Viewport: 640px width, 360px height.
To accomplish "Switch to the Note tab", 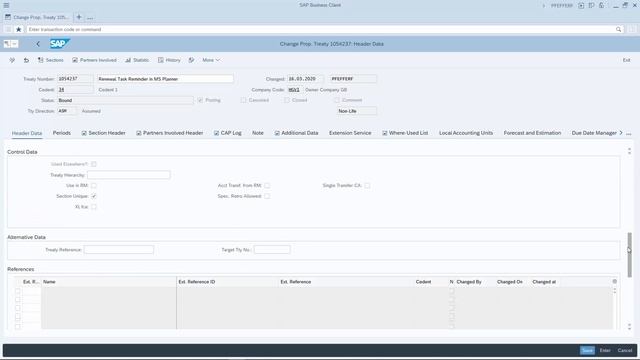I will [258, 133].
